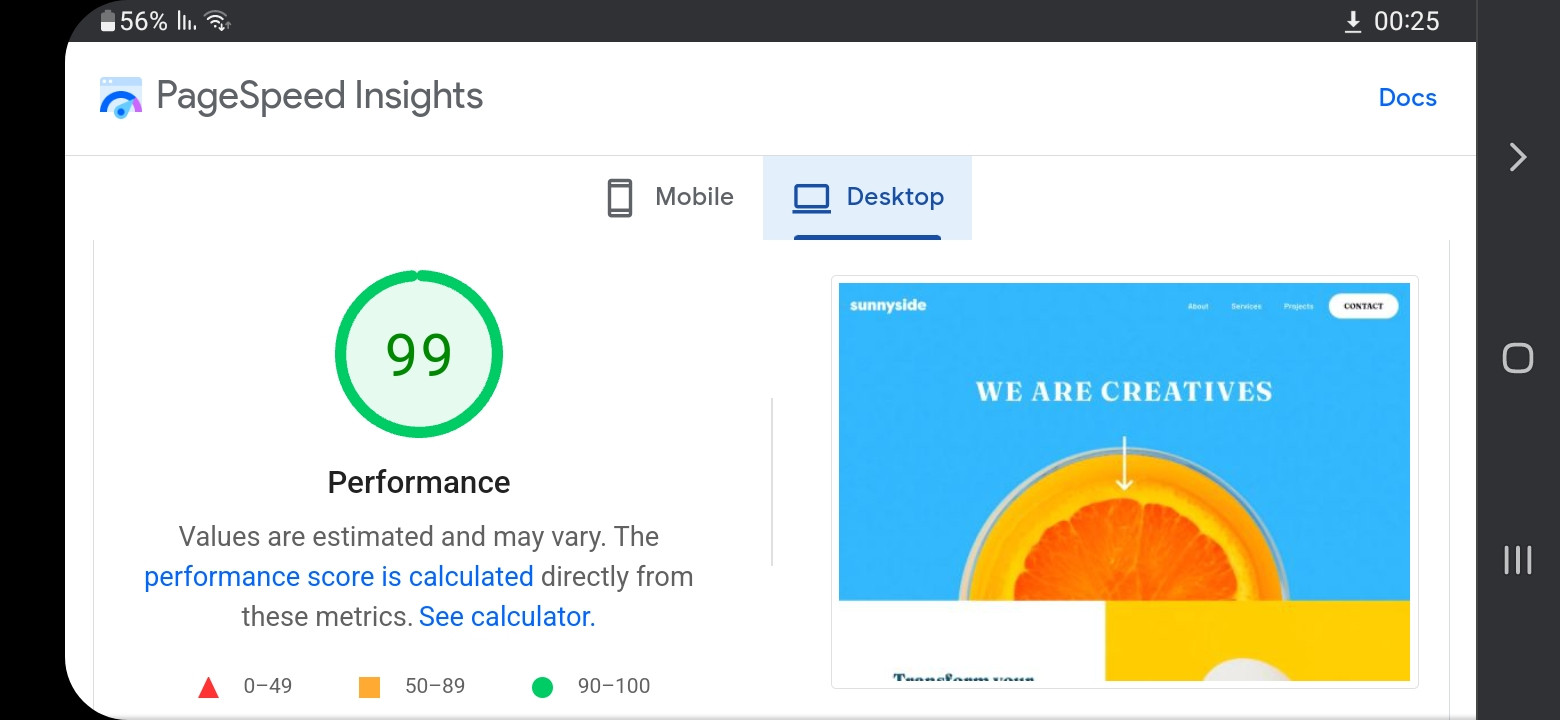Tap the download icon in the status bar

click(x=1353, y=22)
